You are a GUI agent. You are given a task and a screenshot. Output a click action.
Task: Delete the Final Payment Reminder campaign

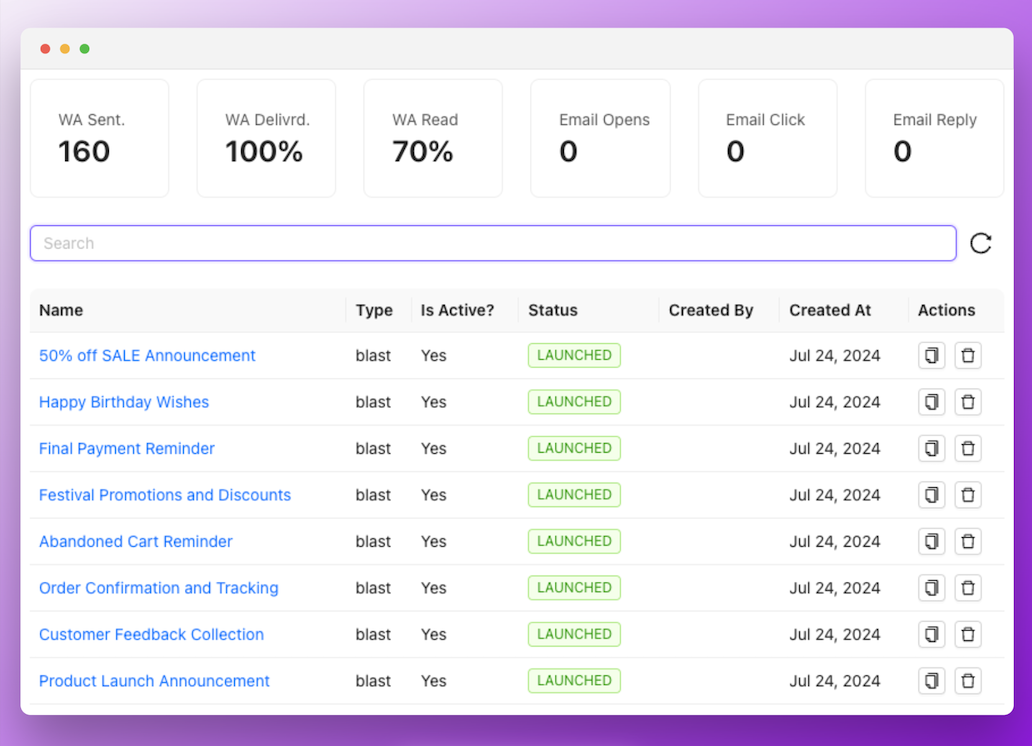pyautogui.click(x=968, y=449)
